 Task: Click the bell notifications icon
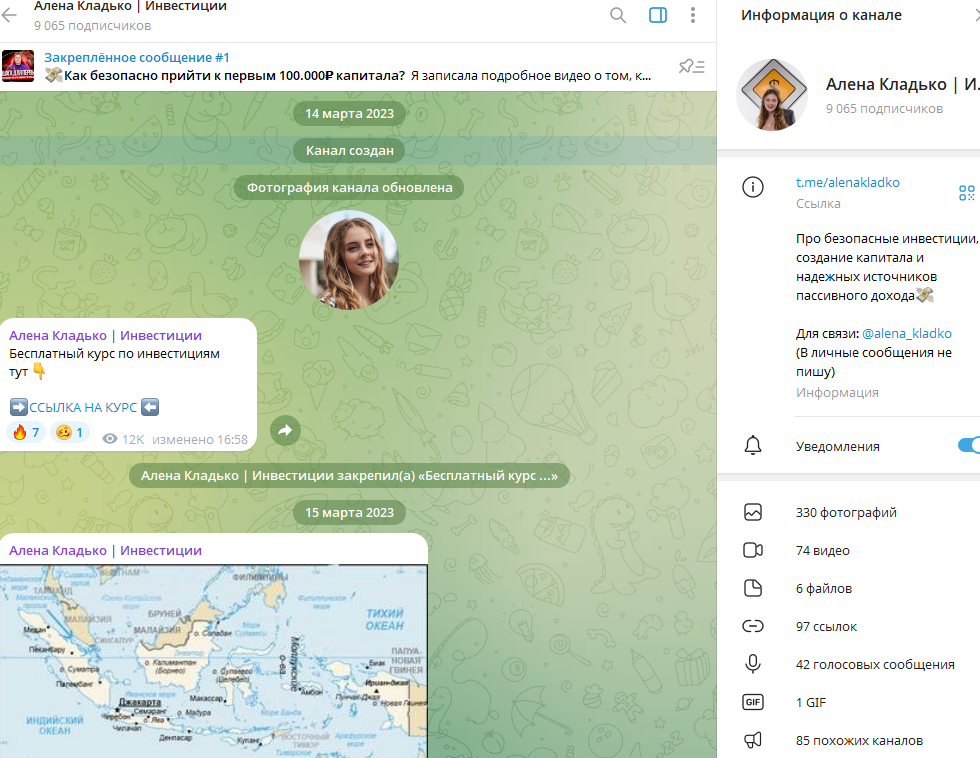tap(753, 446)
